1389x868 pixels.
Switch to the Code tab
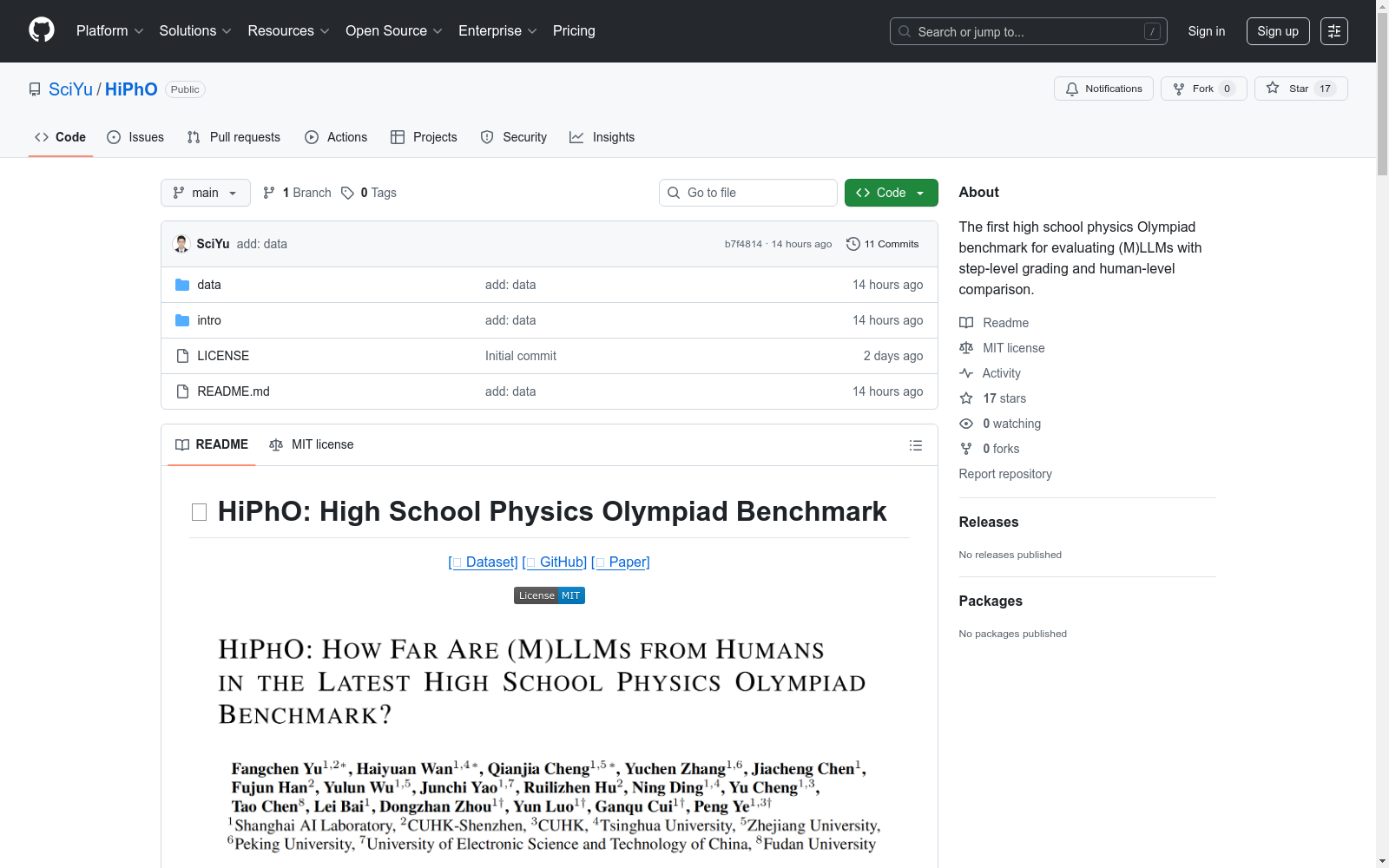pos(61,137)
